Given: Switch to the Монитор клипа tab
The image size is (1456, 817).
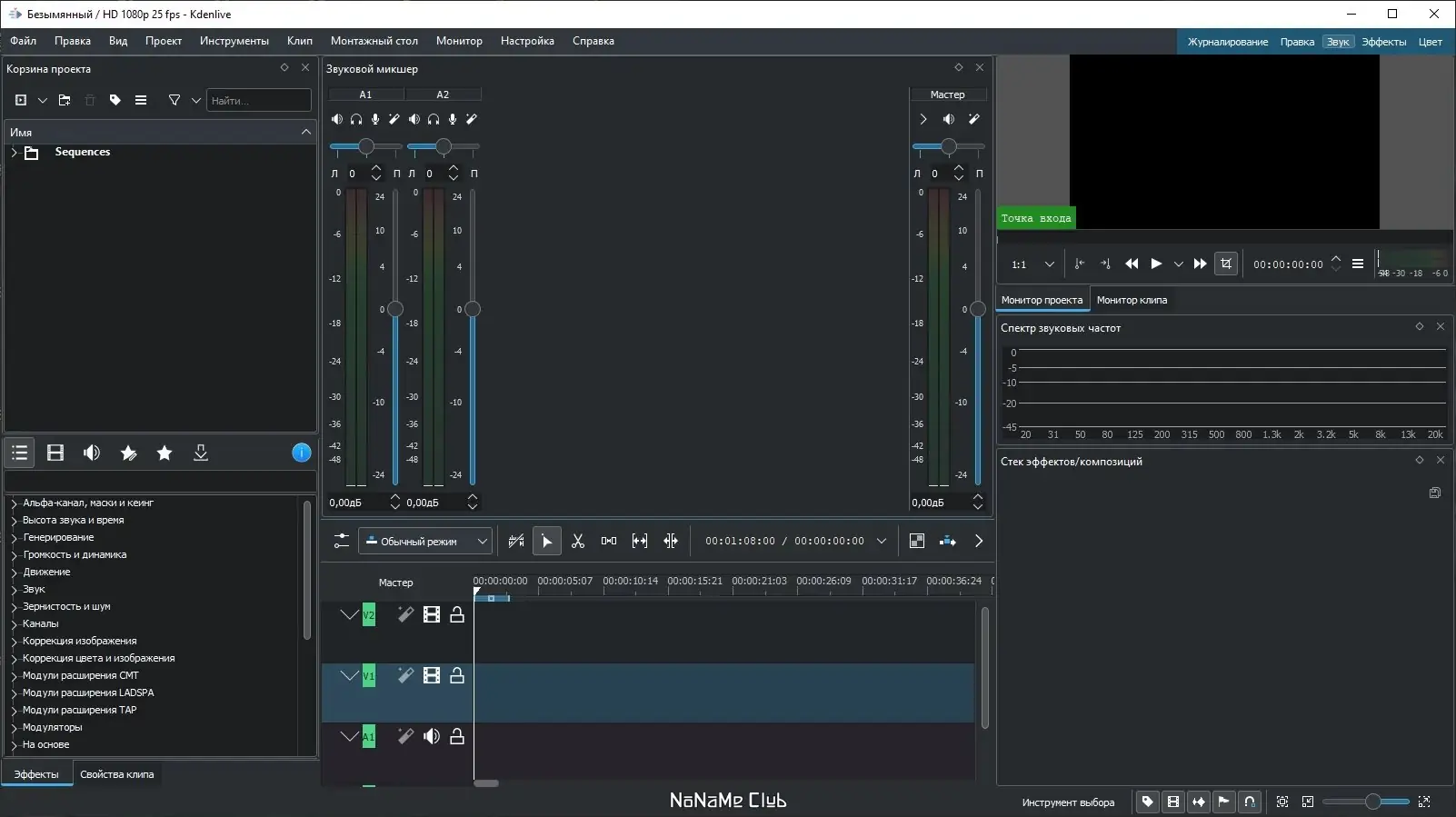Looking at the screenshot, I should point(1132,300).
